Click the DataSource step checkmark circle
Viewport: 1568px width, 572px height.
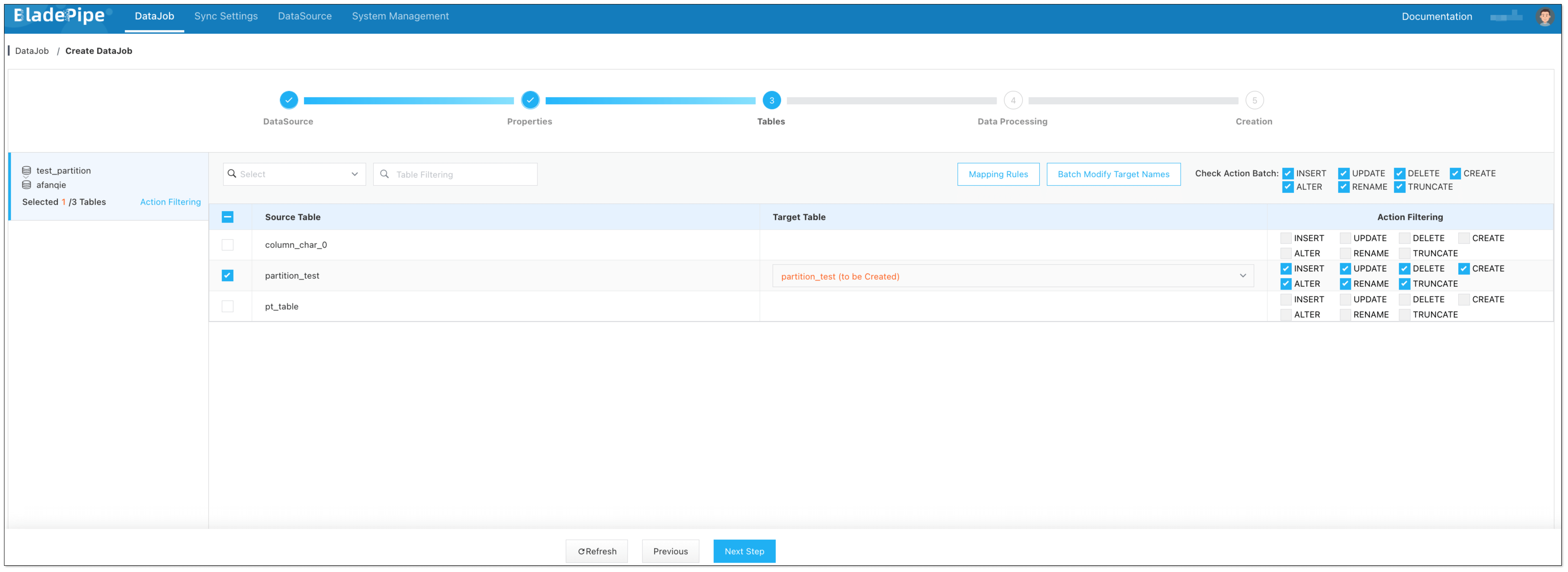pyautogui.click(x=289, y=100)
